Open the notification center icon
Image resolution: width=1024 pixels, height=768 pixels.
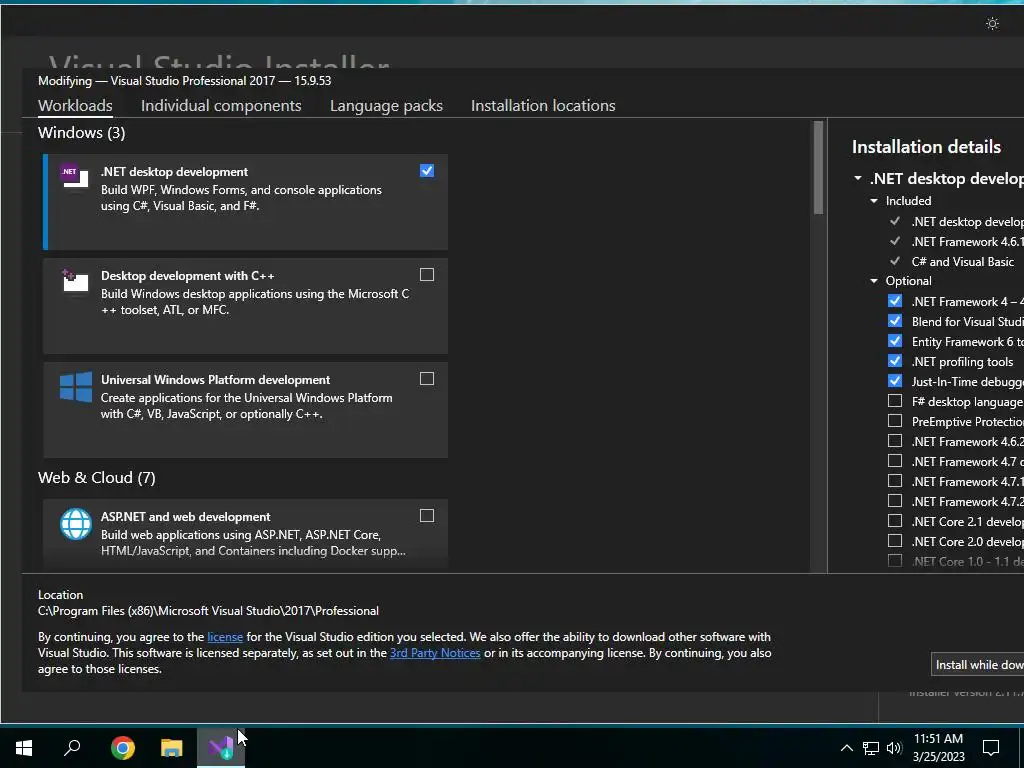[991, 748]
